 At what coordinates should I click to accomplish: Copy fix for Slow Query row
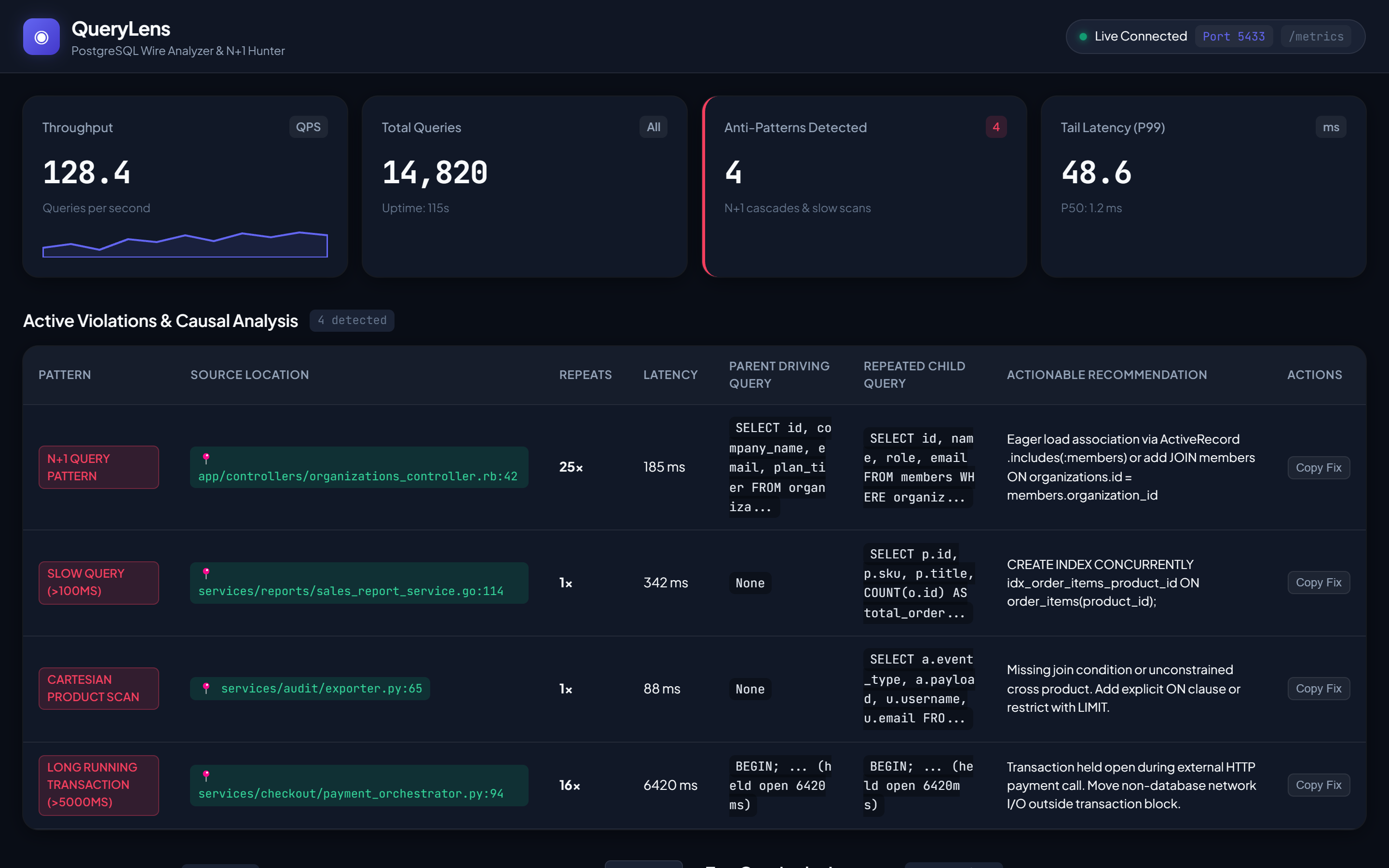[1319, 582]
